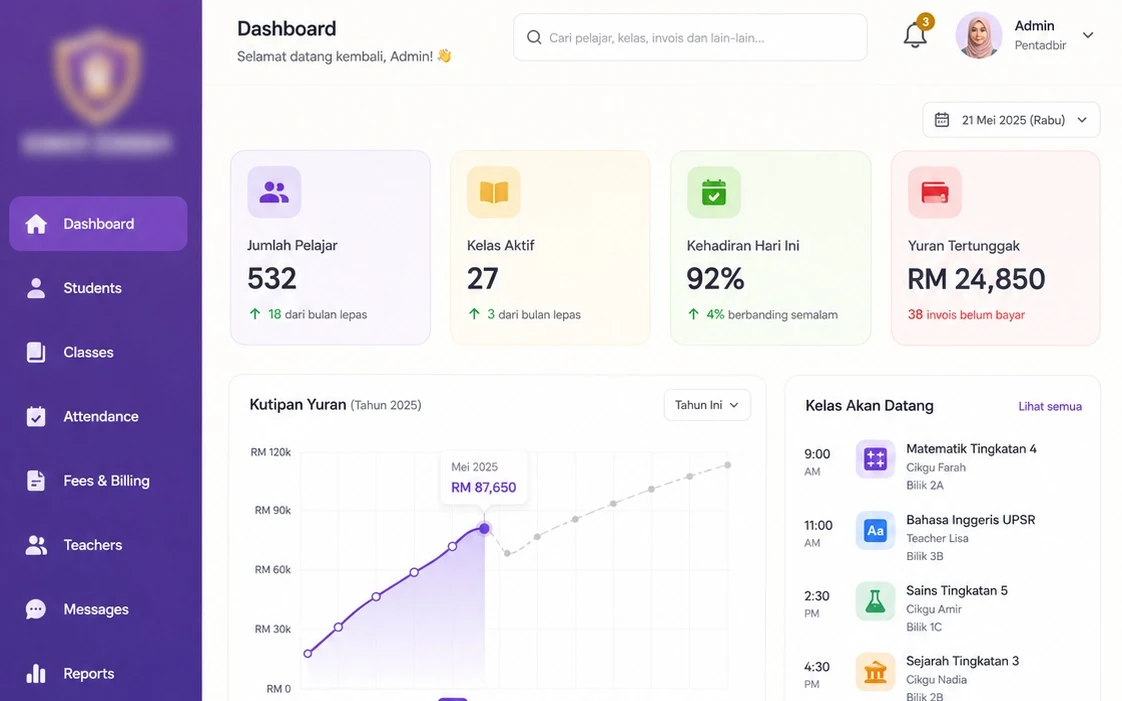
Task: Click the Teachers group icon
Action: pyautogui.click(x=36, y=545)
